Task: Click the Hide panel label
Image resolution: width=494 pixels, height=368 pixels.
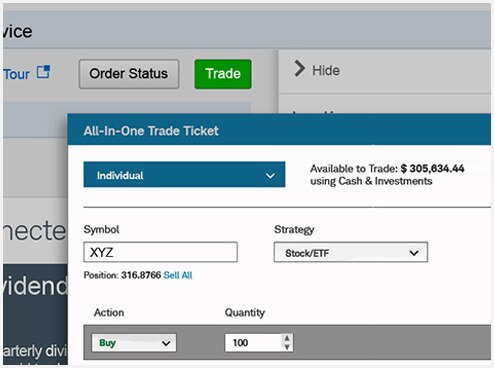Action: (326, 70)
